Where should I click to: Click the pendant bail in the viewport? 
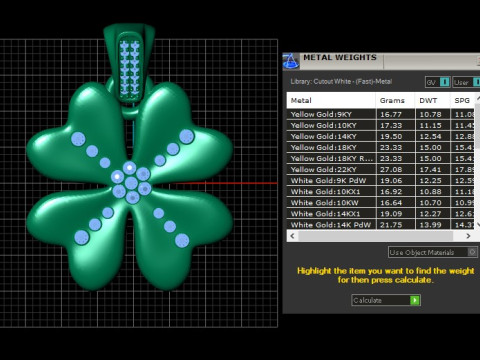pyautogui.click(x=129, y=63)
